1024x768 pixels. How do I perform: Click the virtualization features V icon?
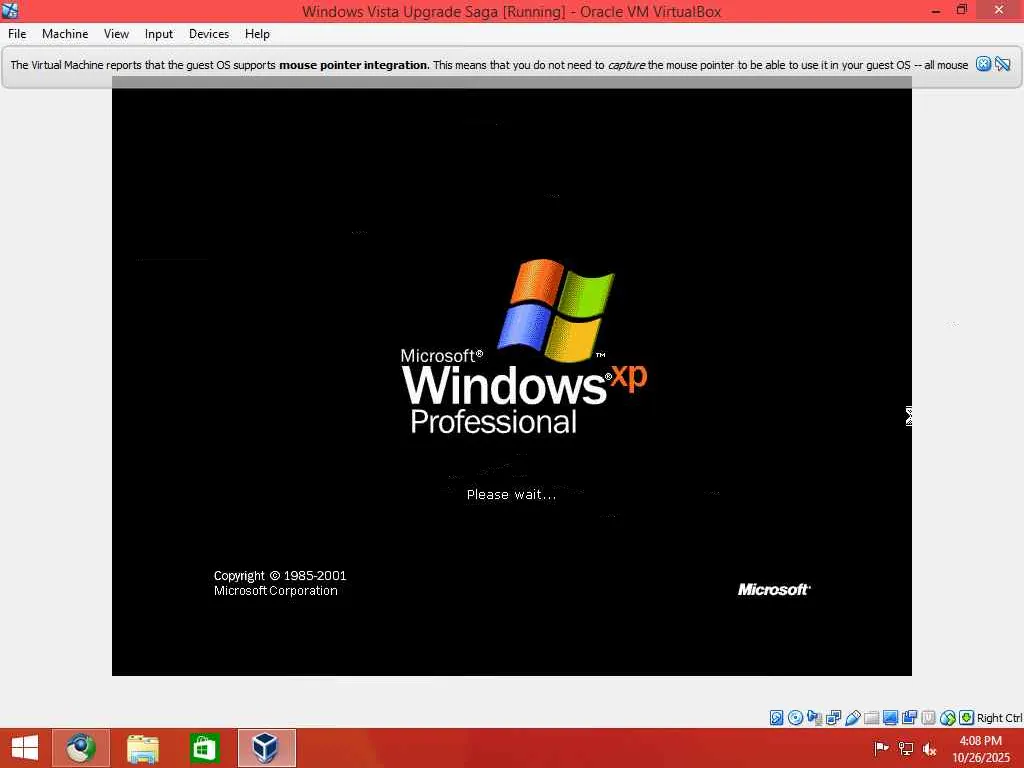tap(928, 718)
